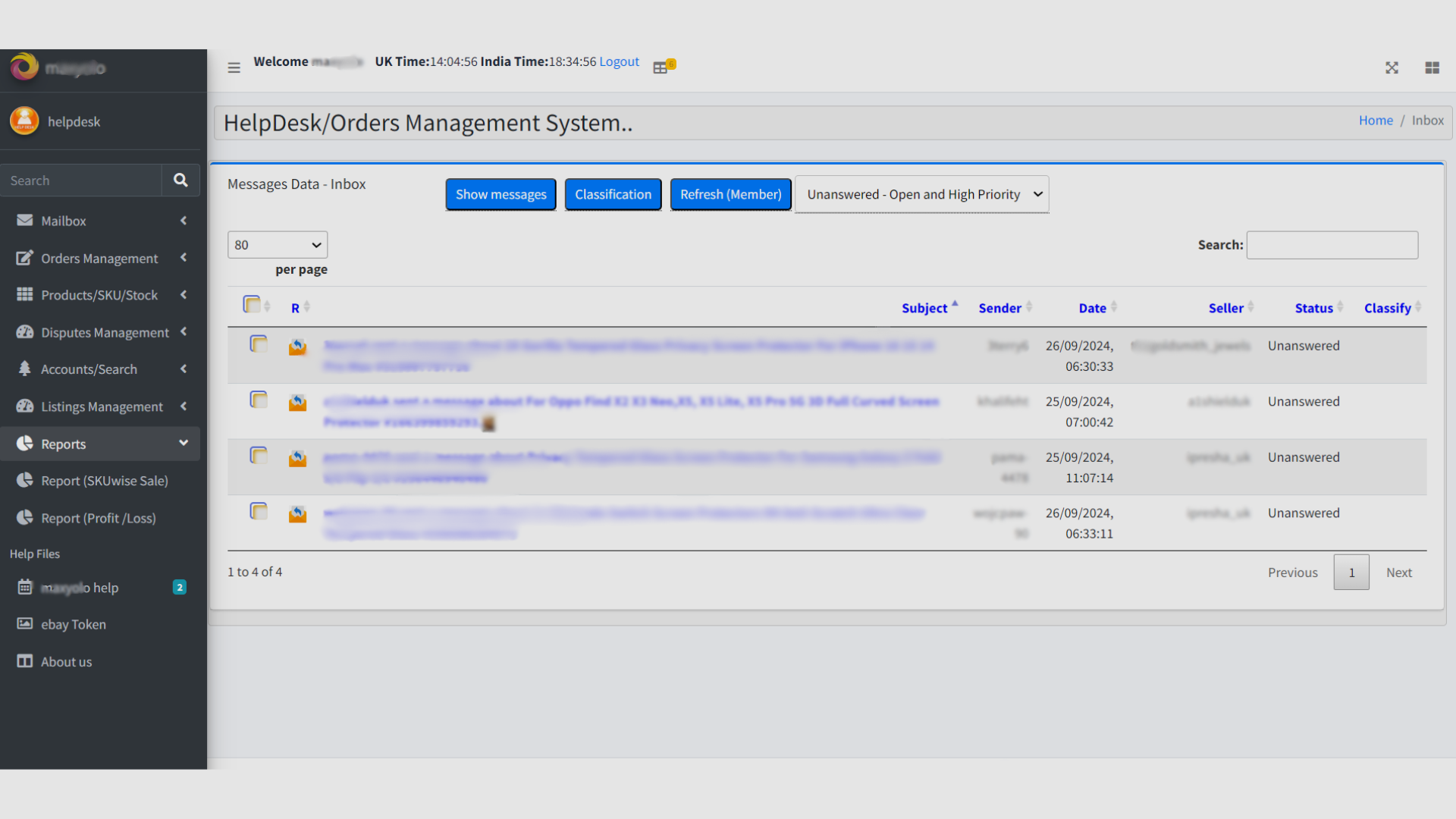Click the sidebar search magnifier icon
Image resolution: width=1456 pixels, height=819 pixels.
[180, 180]
